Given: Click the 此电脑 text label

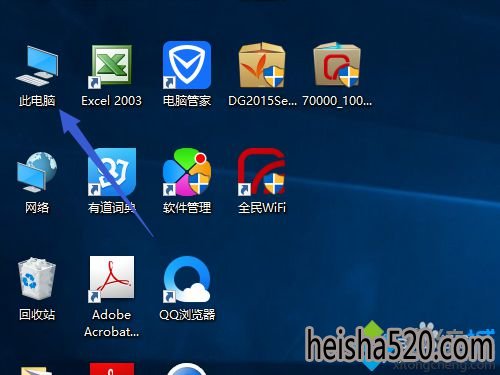Looking at the screenshot, I should [37, 100].
